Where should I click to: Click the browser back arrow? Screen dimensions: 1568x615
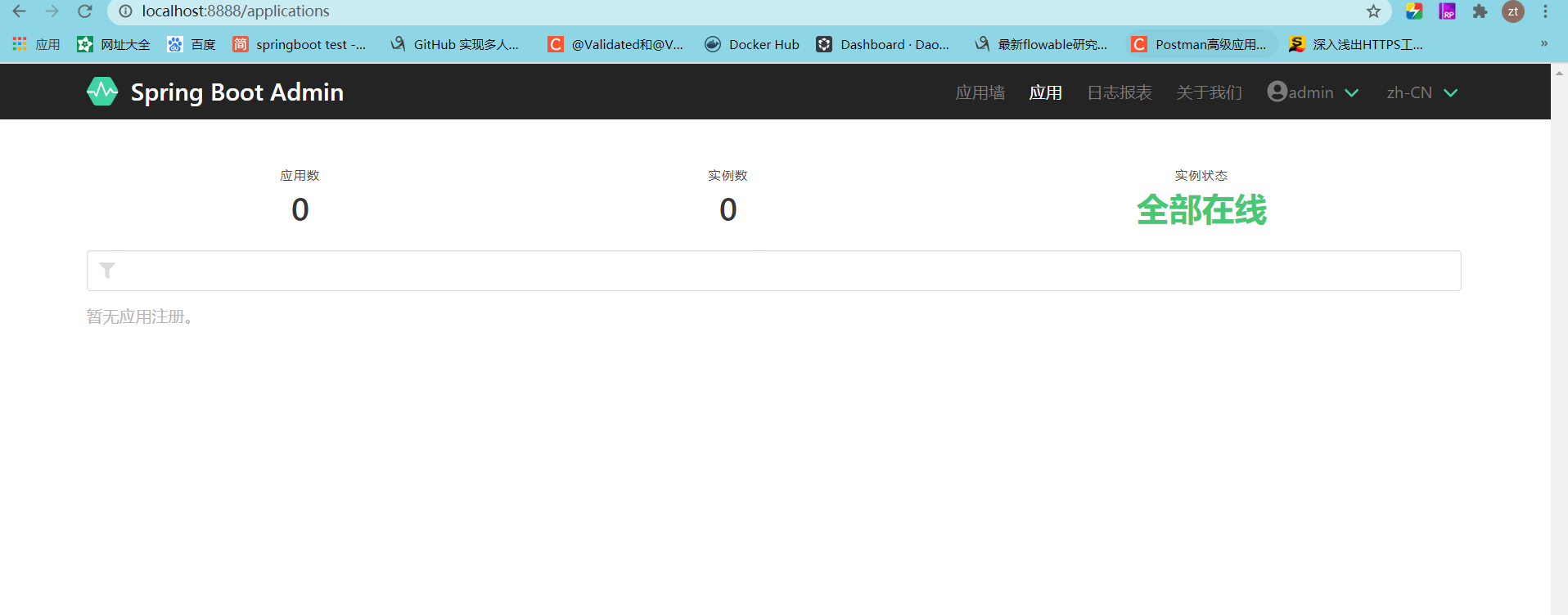[19, 11]
